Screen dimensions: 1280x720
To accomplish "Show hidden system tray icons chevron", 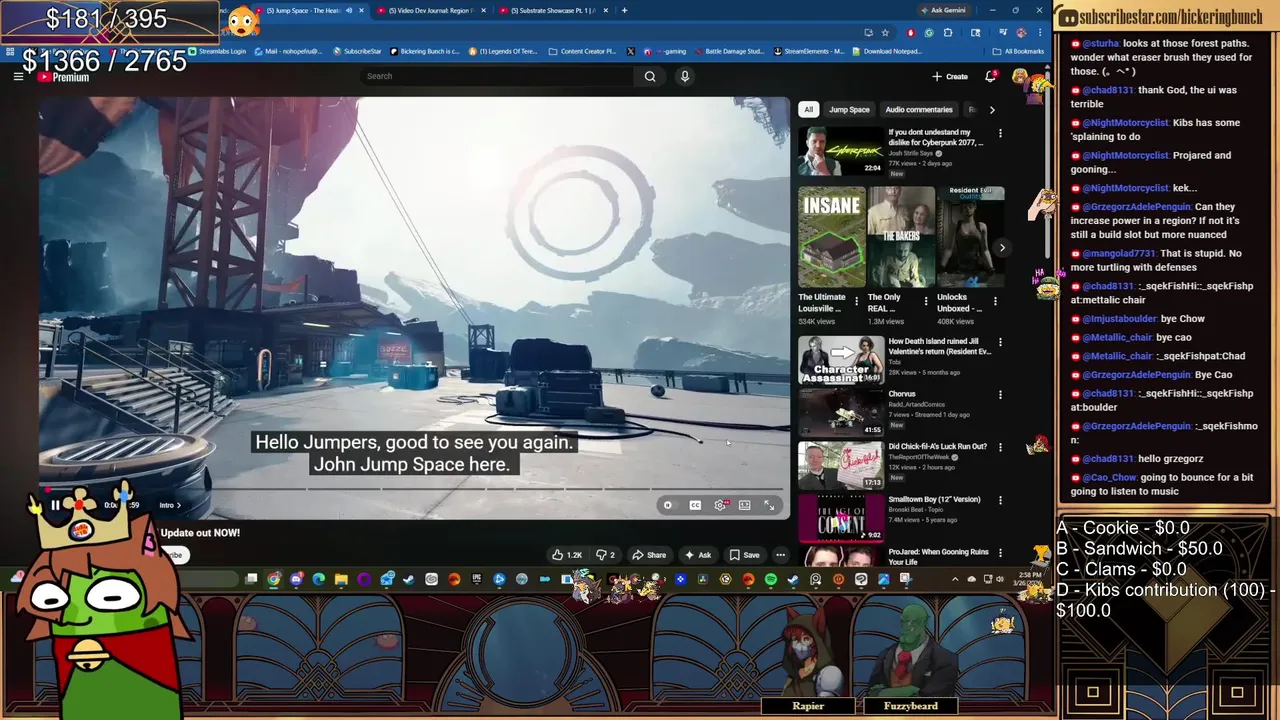I will (x=955, y=579).
